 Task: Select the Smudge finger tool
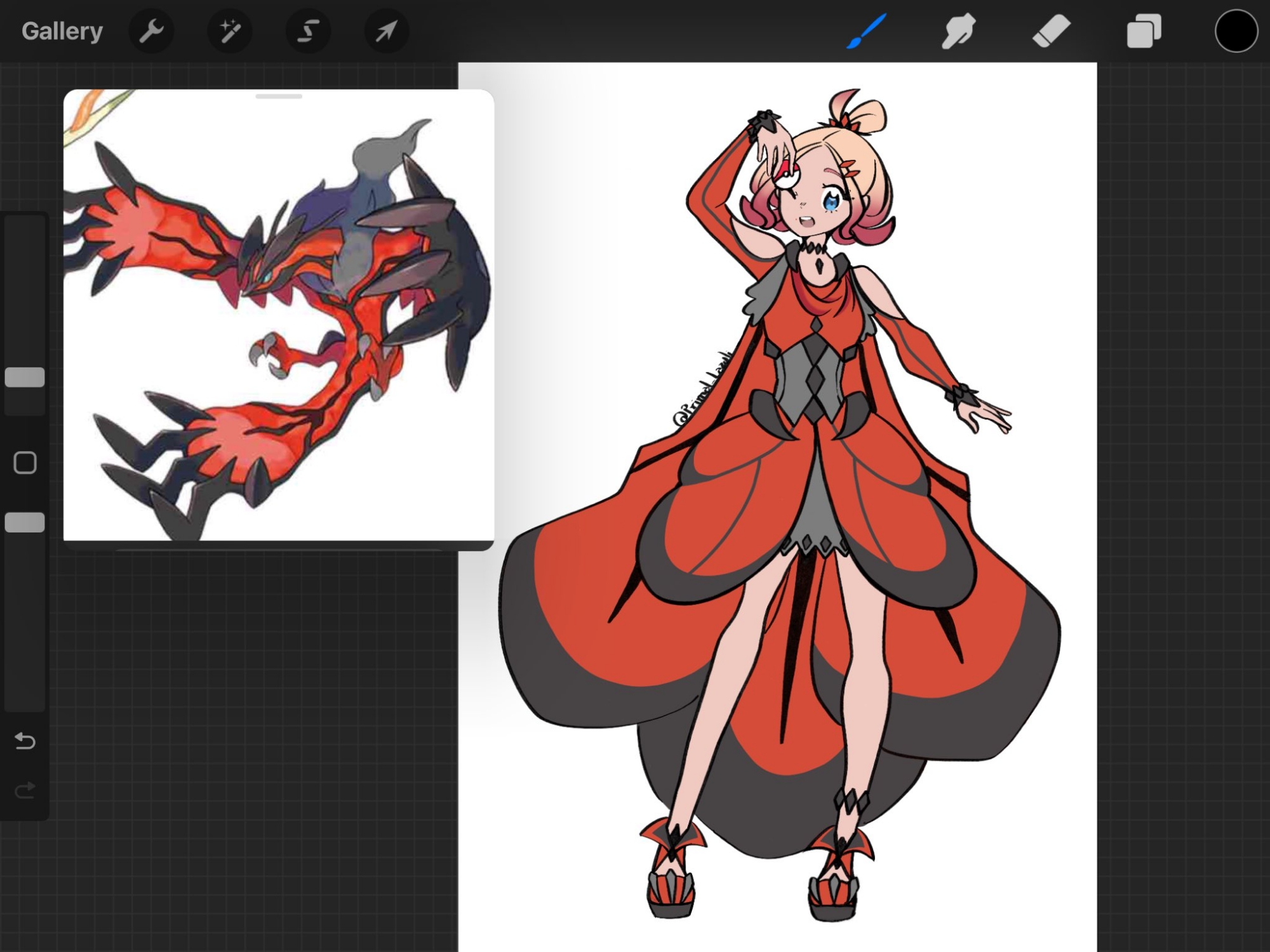click(x=958, y=31)
